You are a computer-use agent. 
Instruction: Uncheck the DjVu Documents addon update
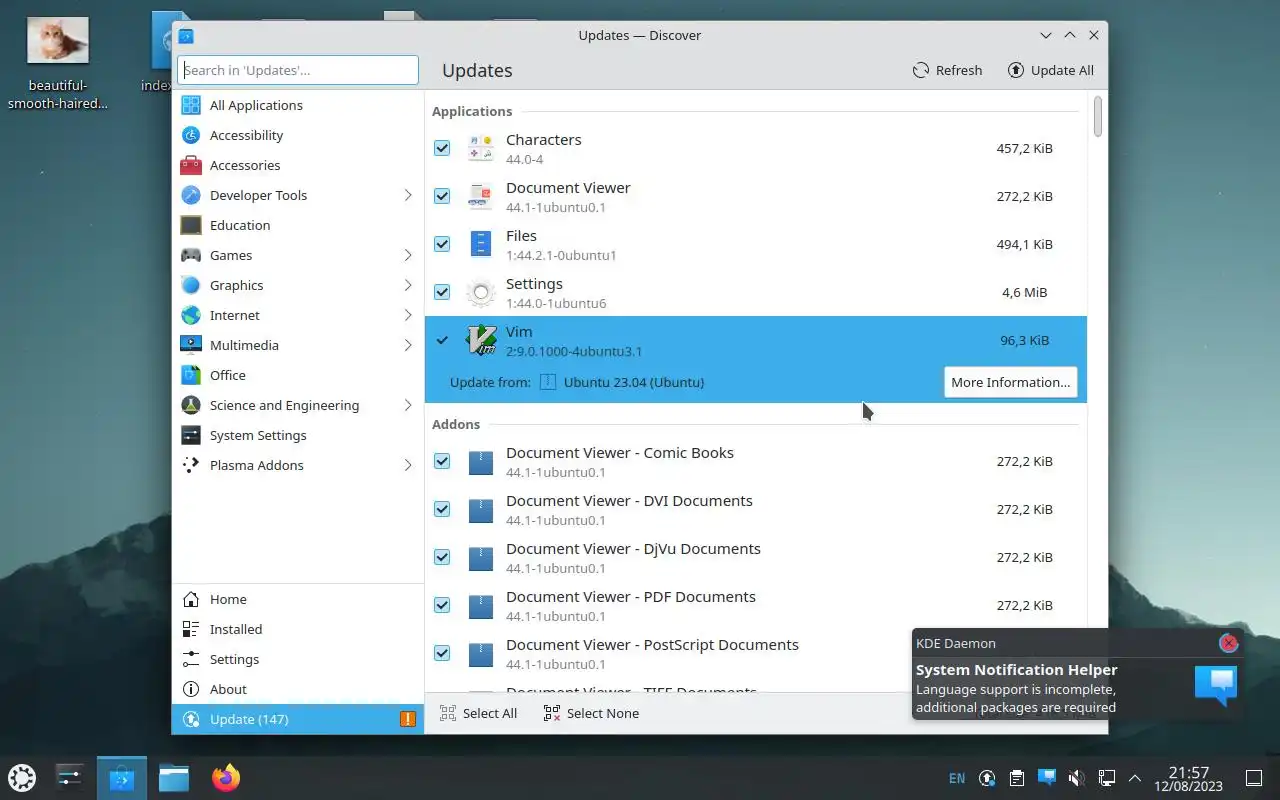(442, 557)
